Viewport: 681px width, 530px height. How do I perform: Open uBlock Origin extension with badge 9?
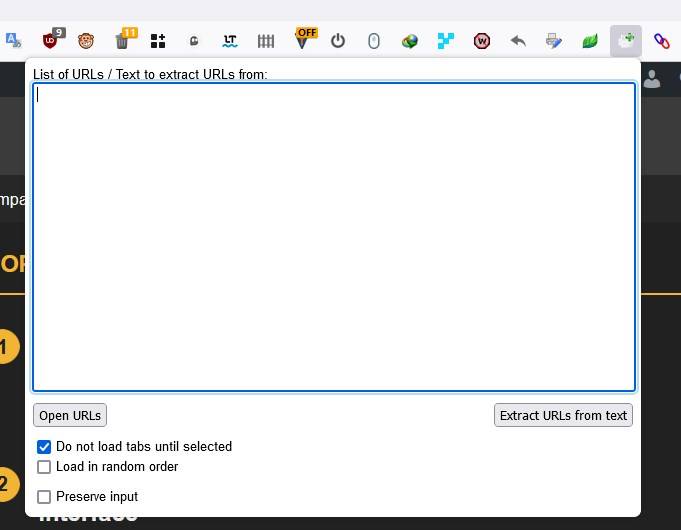tap(53, 39)
